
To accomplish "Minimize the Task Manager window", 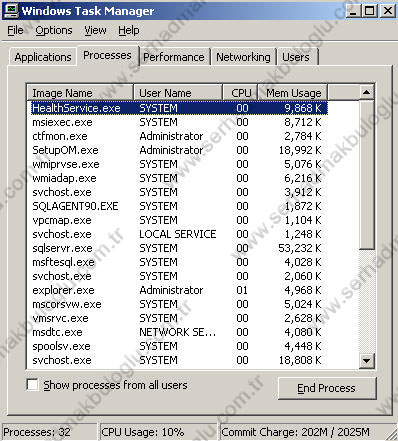I will [x=353, y=11].
